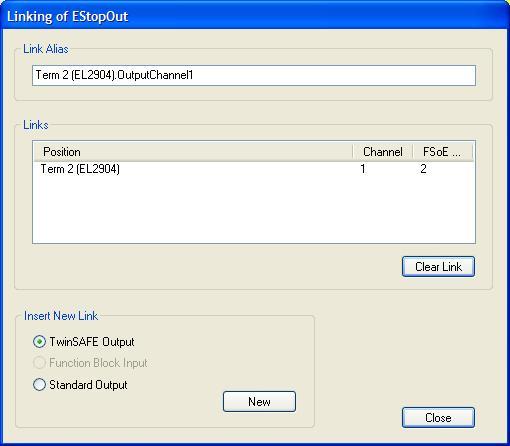Click the Linking of EStopOut title bar
The width and height of the screenshot is (510, 446).
255,16
